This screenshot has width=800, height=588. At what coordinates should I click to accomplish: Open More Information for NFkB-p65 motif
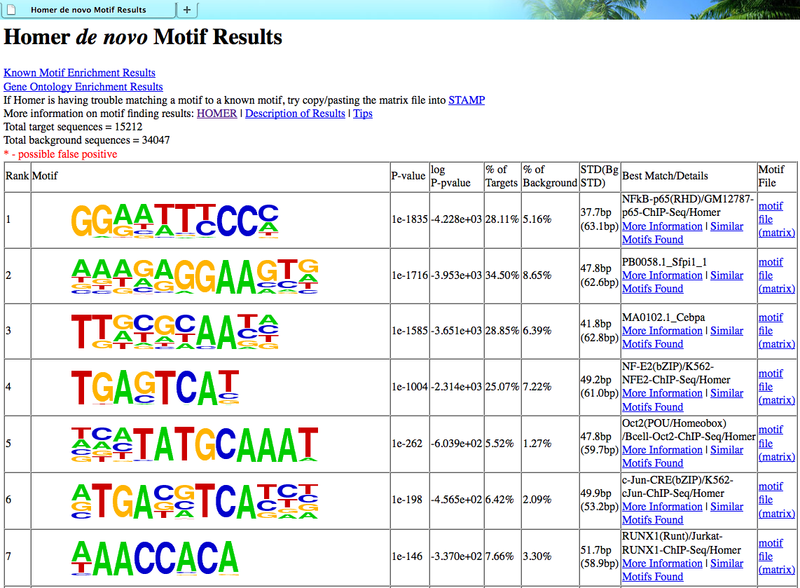pyautogui.click(x=662, y=226)
